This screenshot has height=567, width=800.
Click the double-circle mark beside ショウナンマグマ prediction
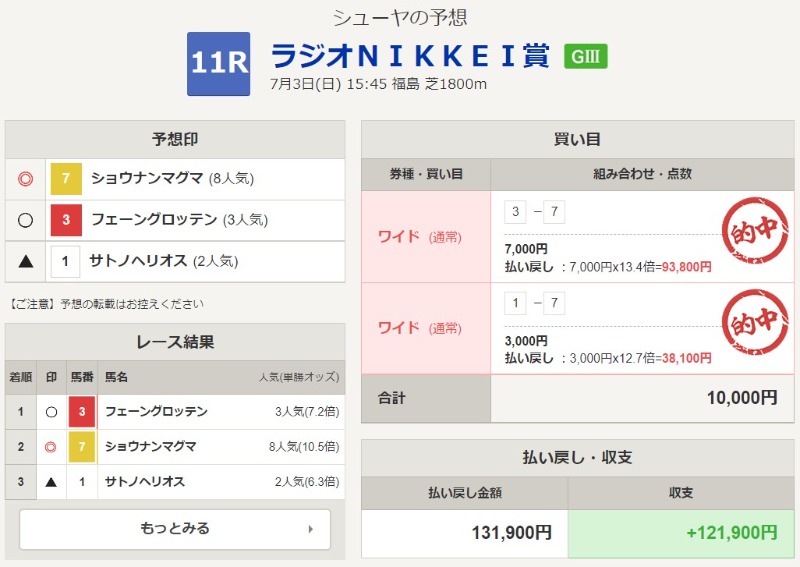pos(26,179)
